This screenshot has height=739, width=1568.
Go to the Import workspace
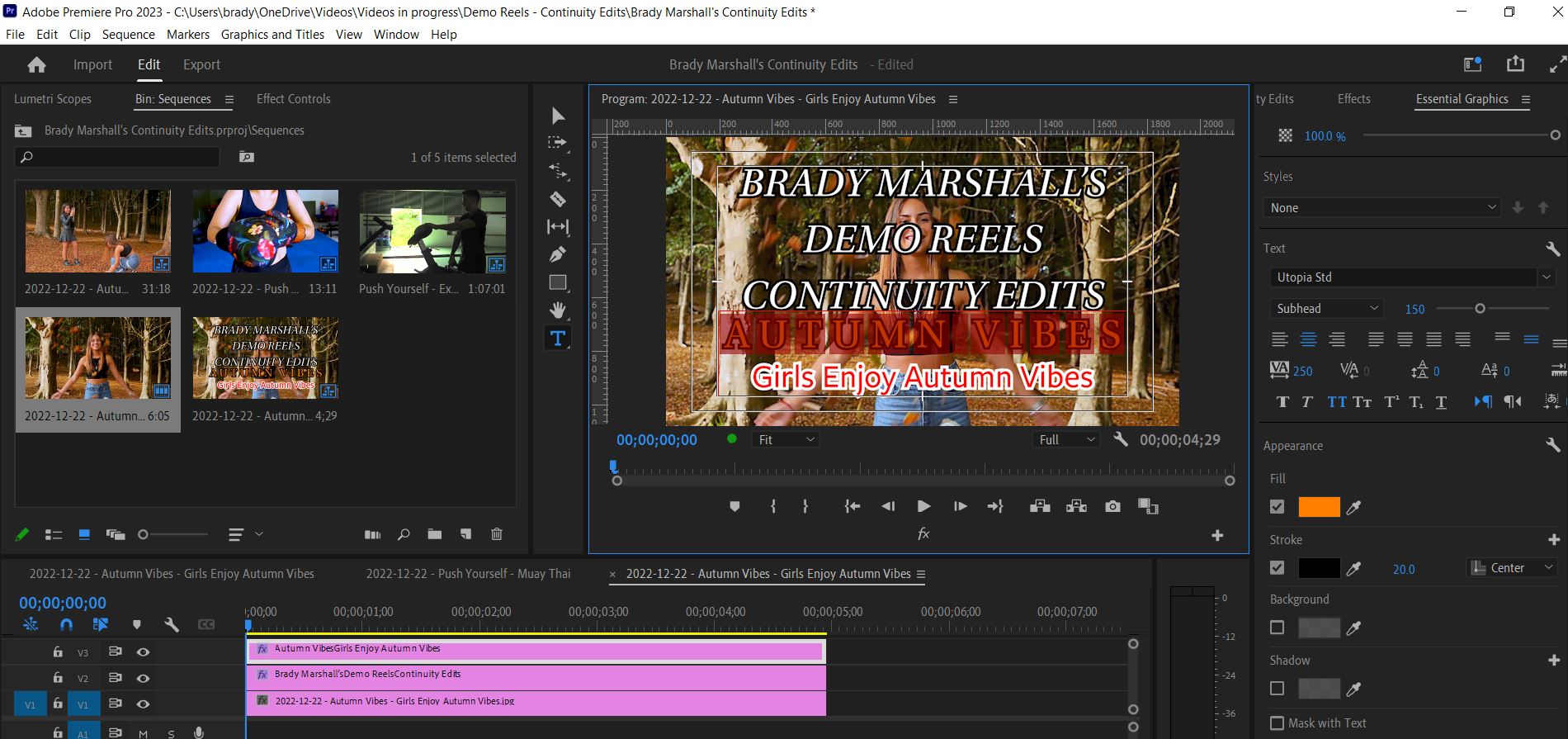pyautogui.click(x=92, y=64)
